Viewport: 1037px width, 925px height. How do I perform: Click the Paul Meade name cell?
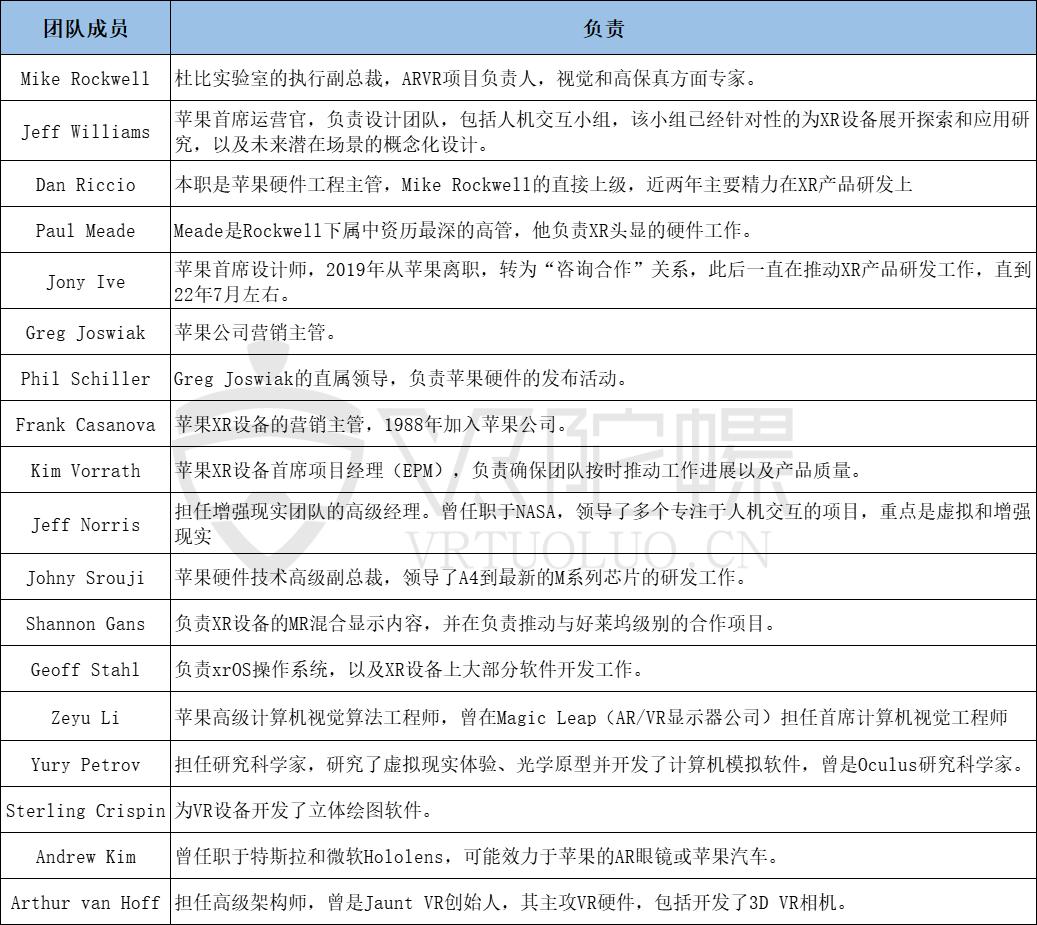84,231
